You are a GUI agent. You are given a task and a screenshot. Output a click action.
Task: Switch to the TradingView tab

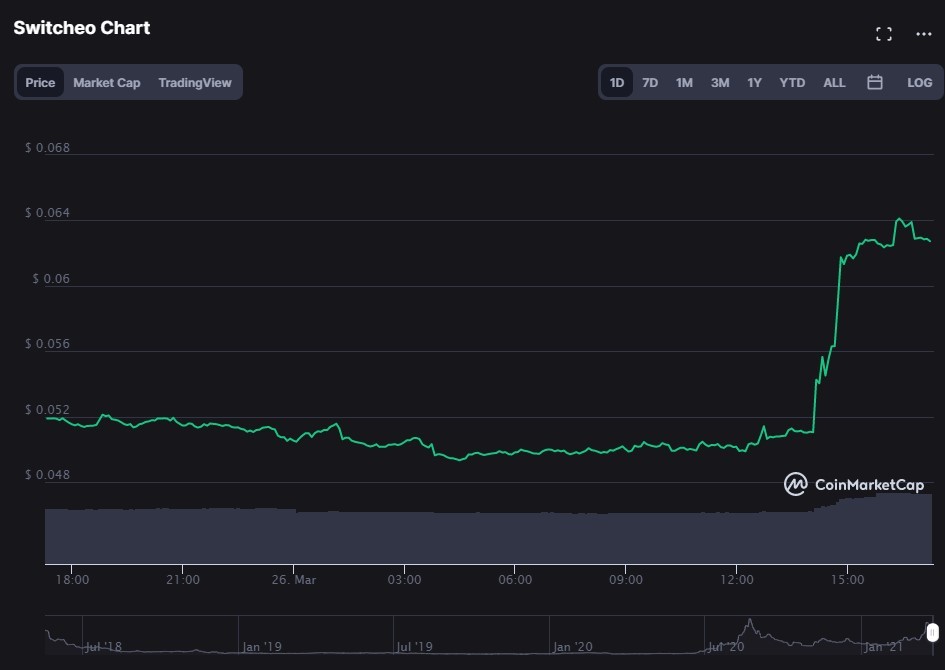(195, 83)
